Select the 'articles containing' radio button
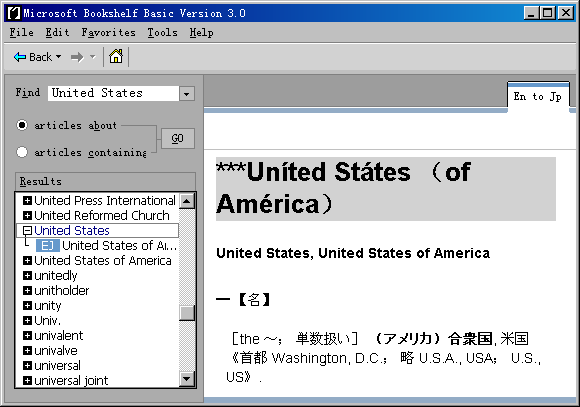580x407 pixels. 22,152
